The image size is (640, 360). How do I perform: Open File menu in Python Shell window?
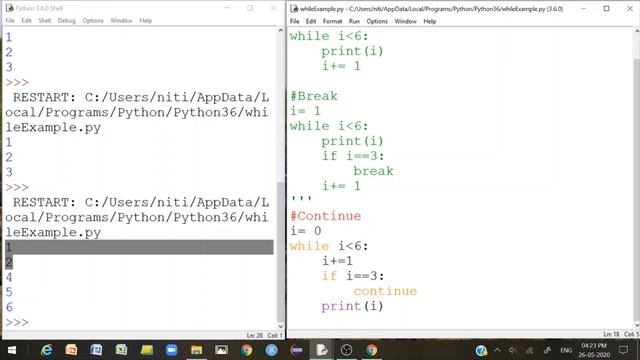click(10, 20)
